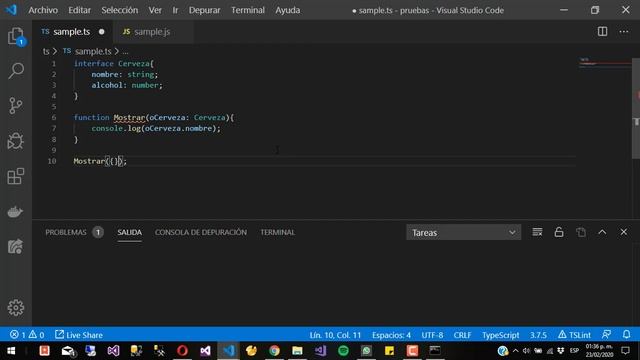Click the Mostrar function name on line 6
This screenshot has width=640, height=360.
pyautogui.click(x=129, y=118)
